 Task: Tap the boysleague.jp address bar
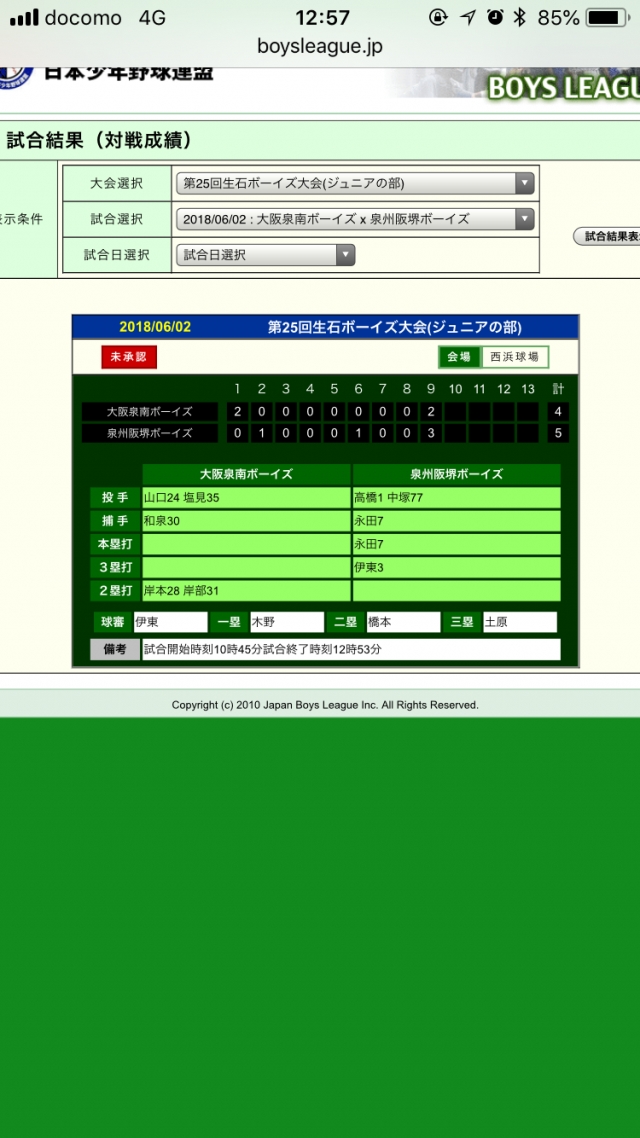tap(320, 46)
